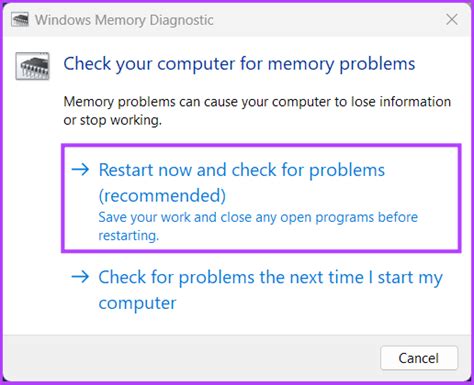Screen dimensions: 474x385
Task: Click the memory chip icon in the title bar
Action: [20, 20]
